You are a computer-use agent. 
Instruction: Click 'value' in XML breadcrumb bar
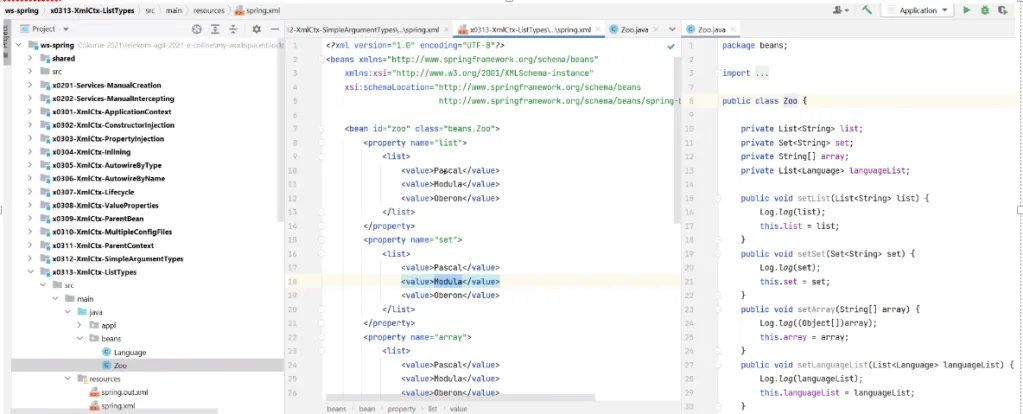coord(459,409)
